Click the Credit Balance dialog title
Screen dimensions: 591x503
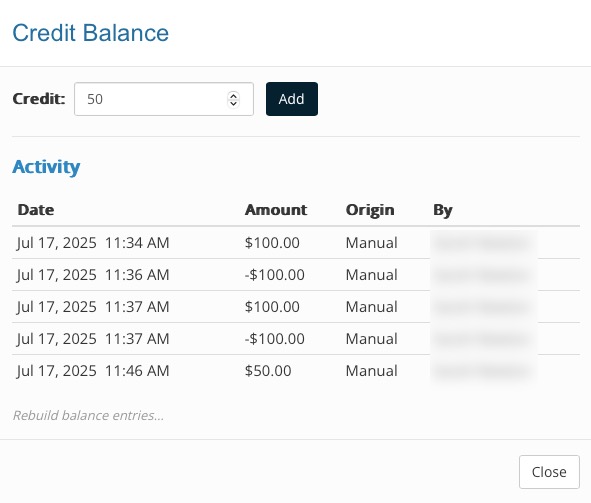tap(90, 33)
